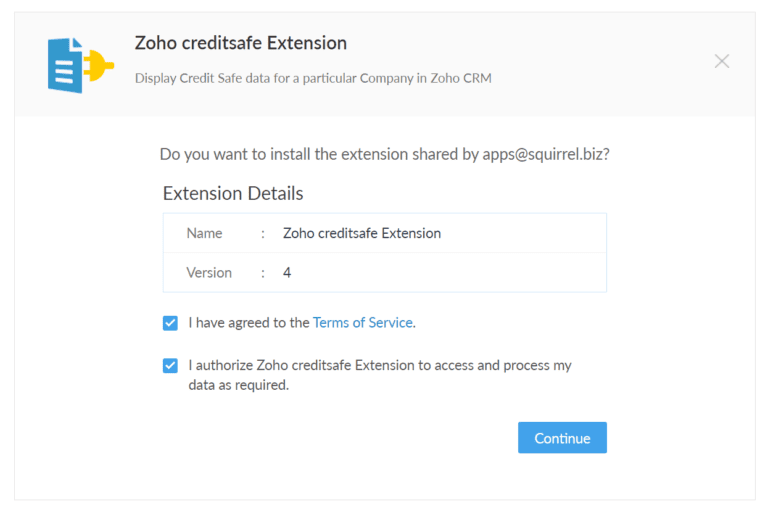This screenshot has width=768, height=507.
Task: Click the apps@squirrel.biz email in question
Action: 543,154
